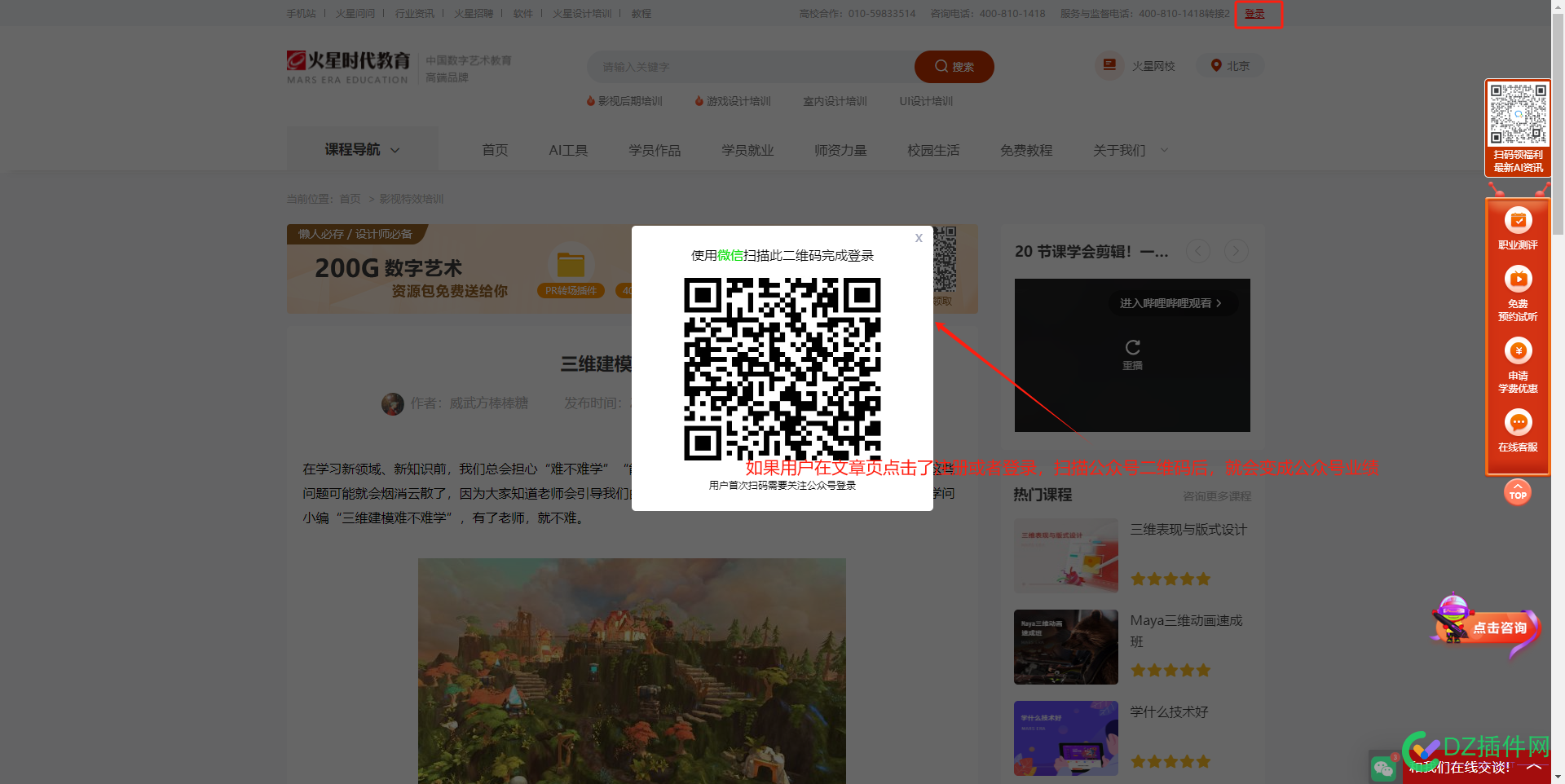The image size is (1565, 784).
Task: Click the browser scrollbar down arrow
Action: tap(1558, 777)
